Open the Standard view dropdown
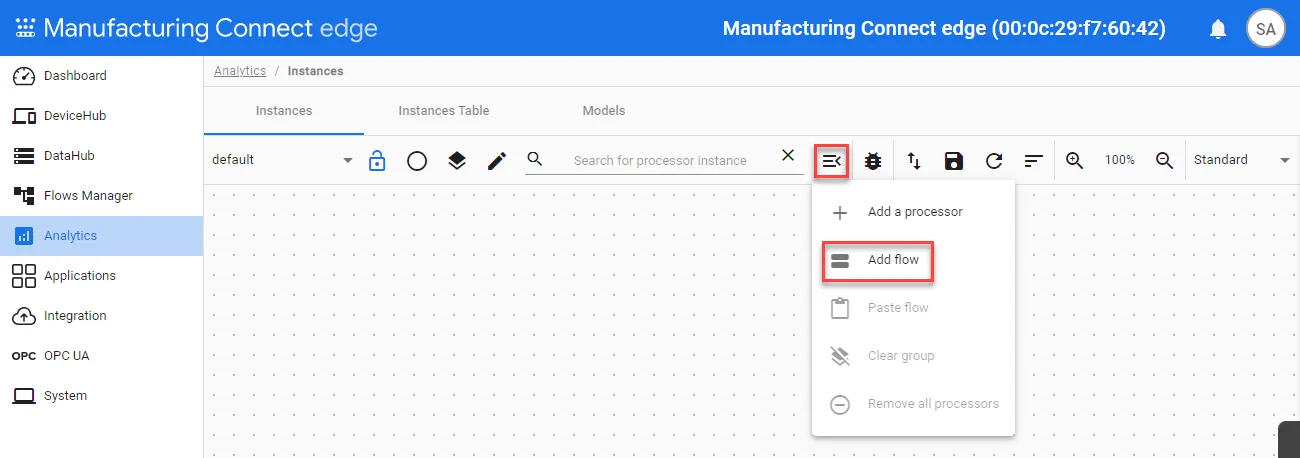The width and height of the screenshot is (1300, 458). (x=1242, y=160)
